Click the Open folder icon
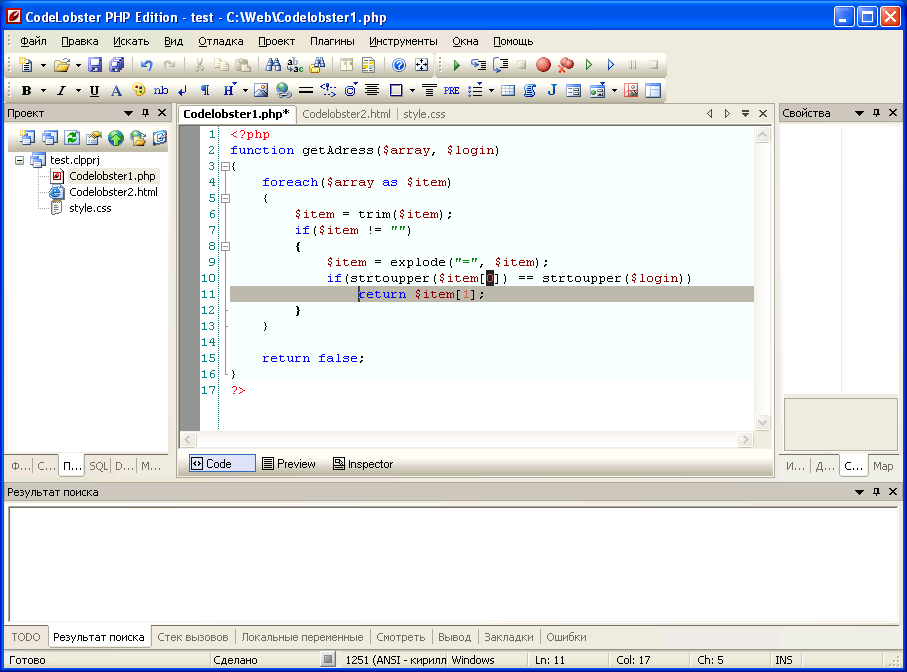 61,65
